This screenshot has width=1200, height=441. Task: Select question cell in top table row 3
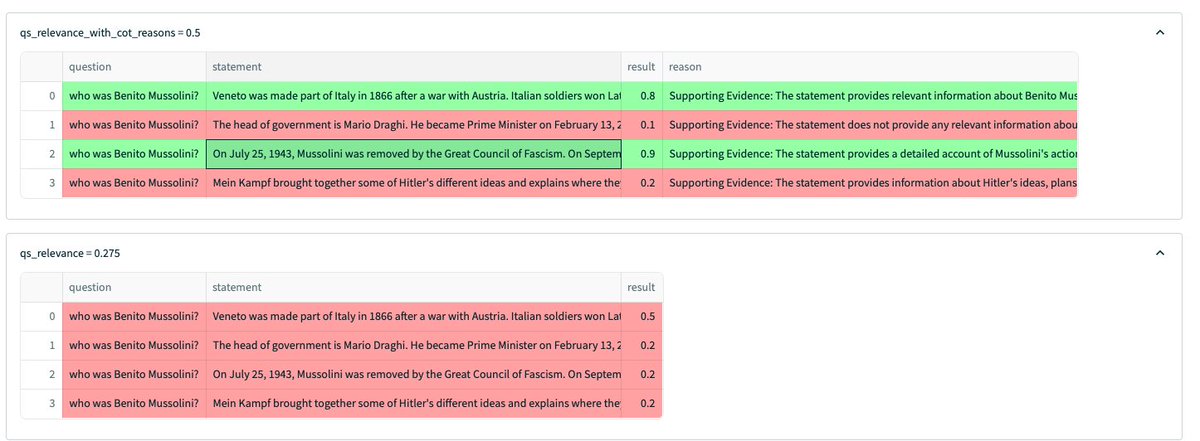[133, 183]
